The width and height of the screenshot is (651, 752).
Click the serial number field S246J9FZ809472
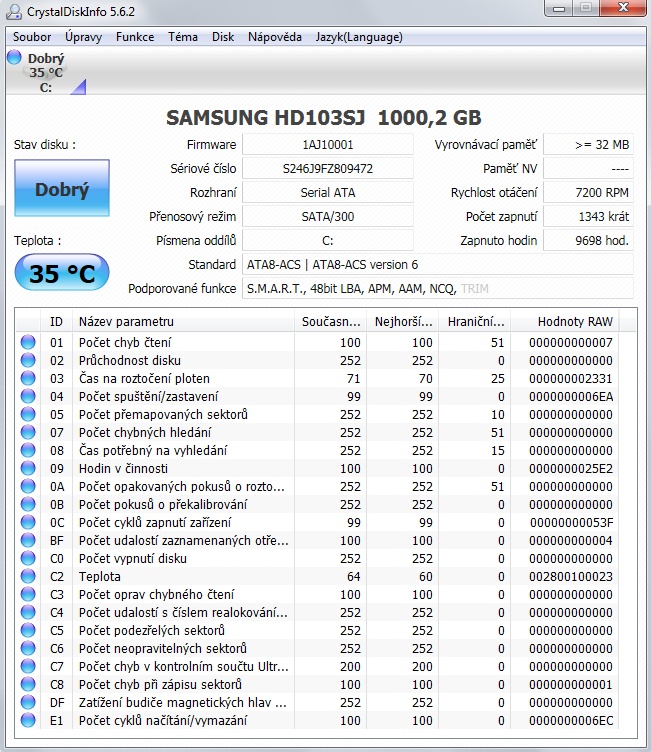[x=328, y=168]
